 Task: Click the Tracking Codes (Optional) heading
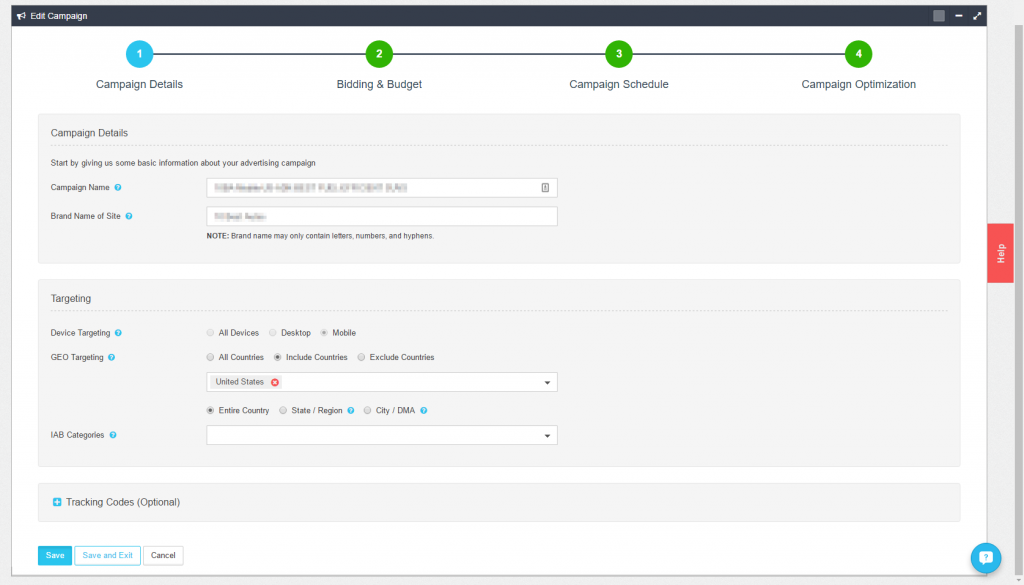123,502
